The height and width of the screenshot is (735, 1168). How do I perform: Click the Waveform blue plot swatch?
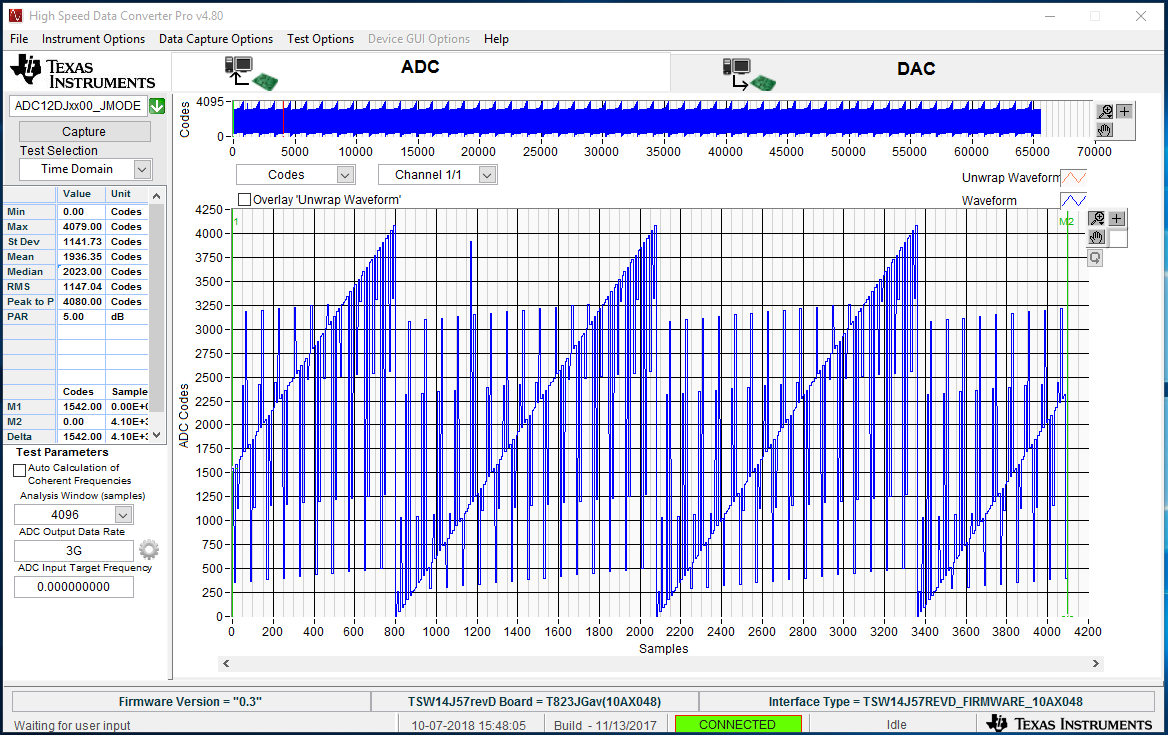tap(1073, 200)
